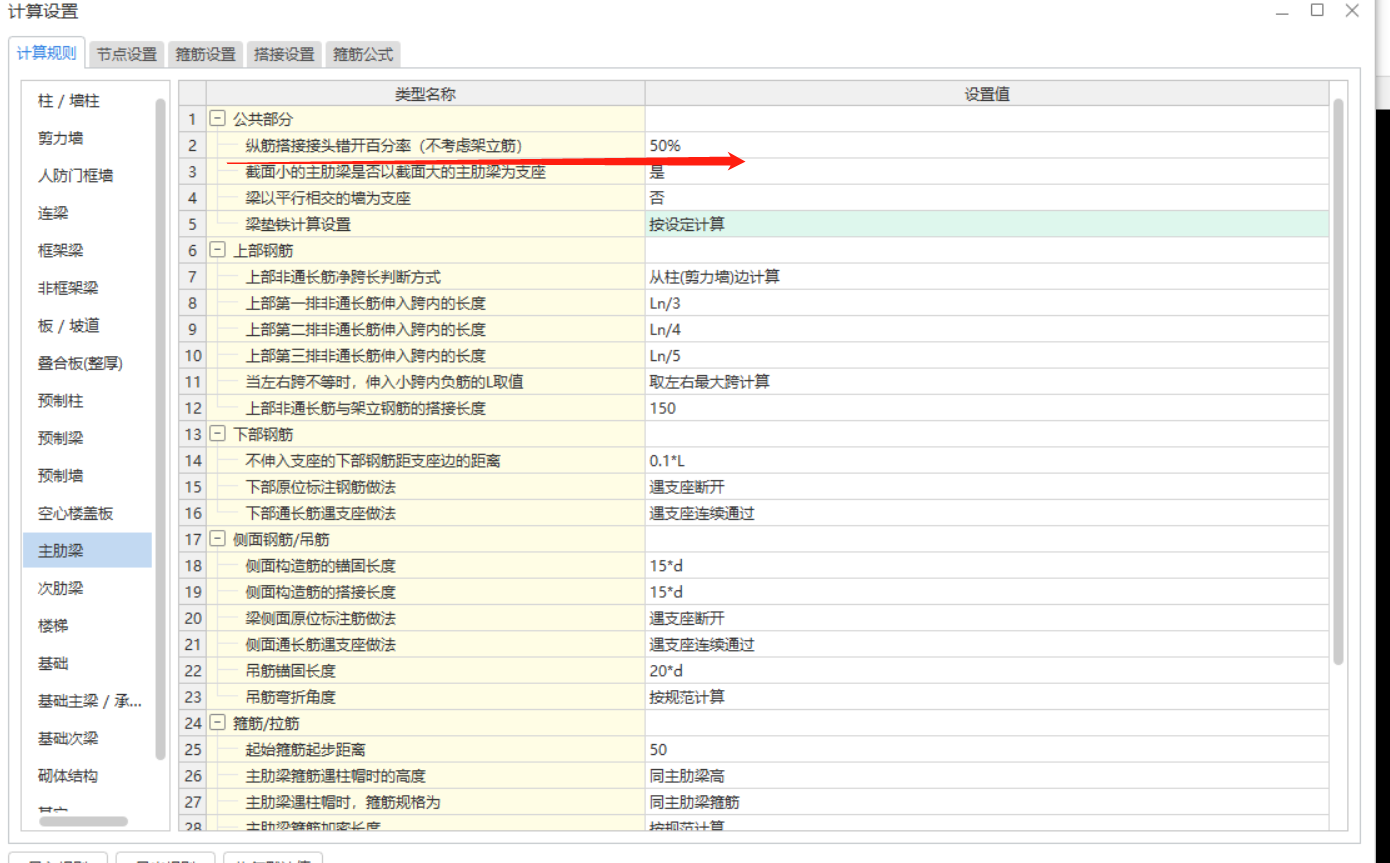Select 柱 / 墙柱 in the component list

pos(88,101)
